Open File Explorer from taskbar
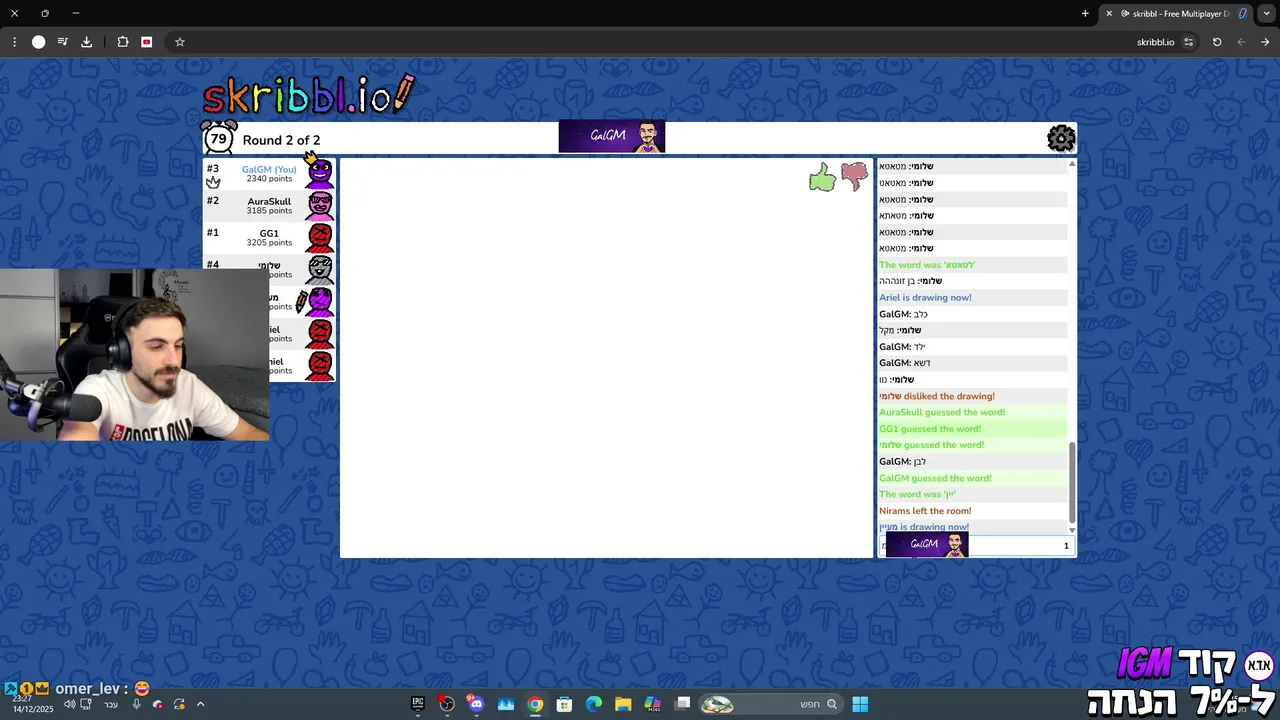1280x720 pixels. (623, 704)
